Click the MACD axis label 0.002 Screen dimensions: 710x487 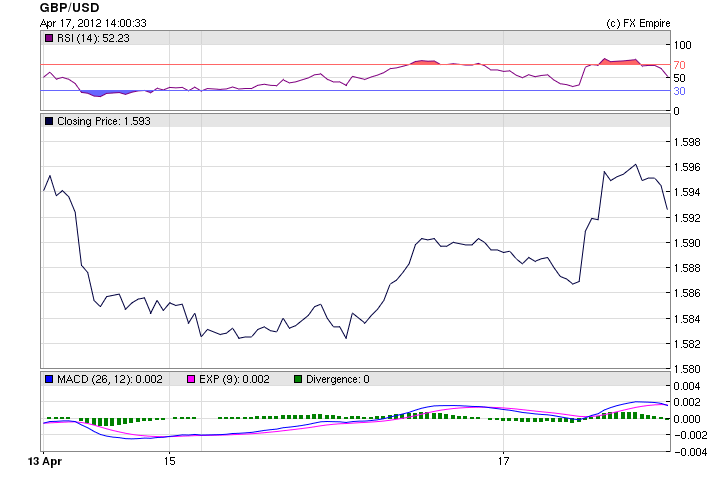(687, 402)
